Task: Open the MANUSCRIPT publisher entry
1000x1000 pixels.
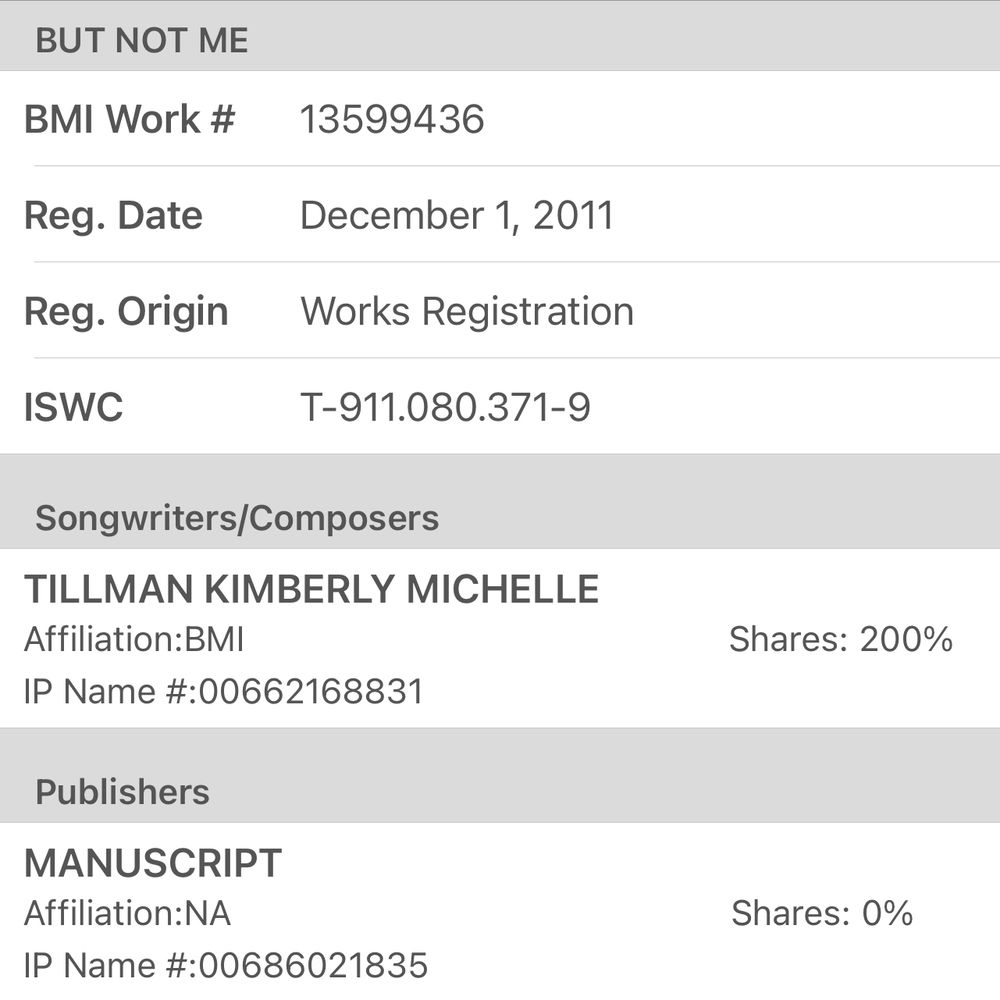Action: 153,864
